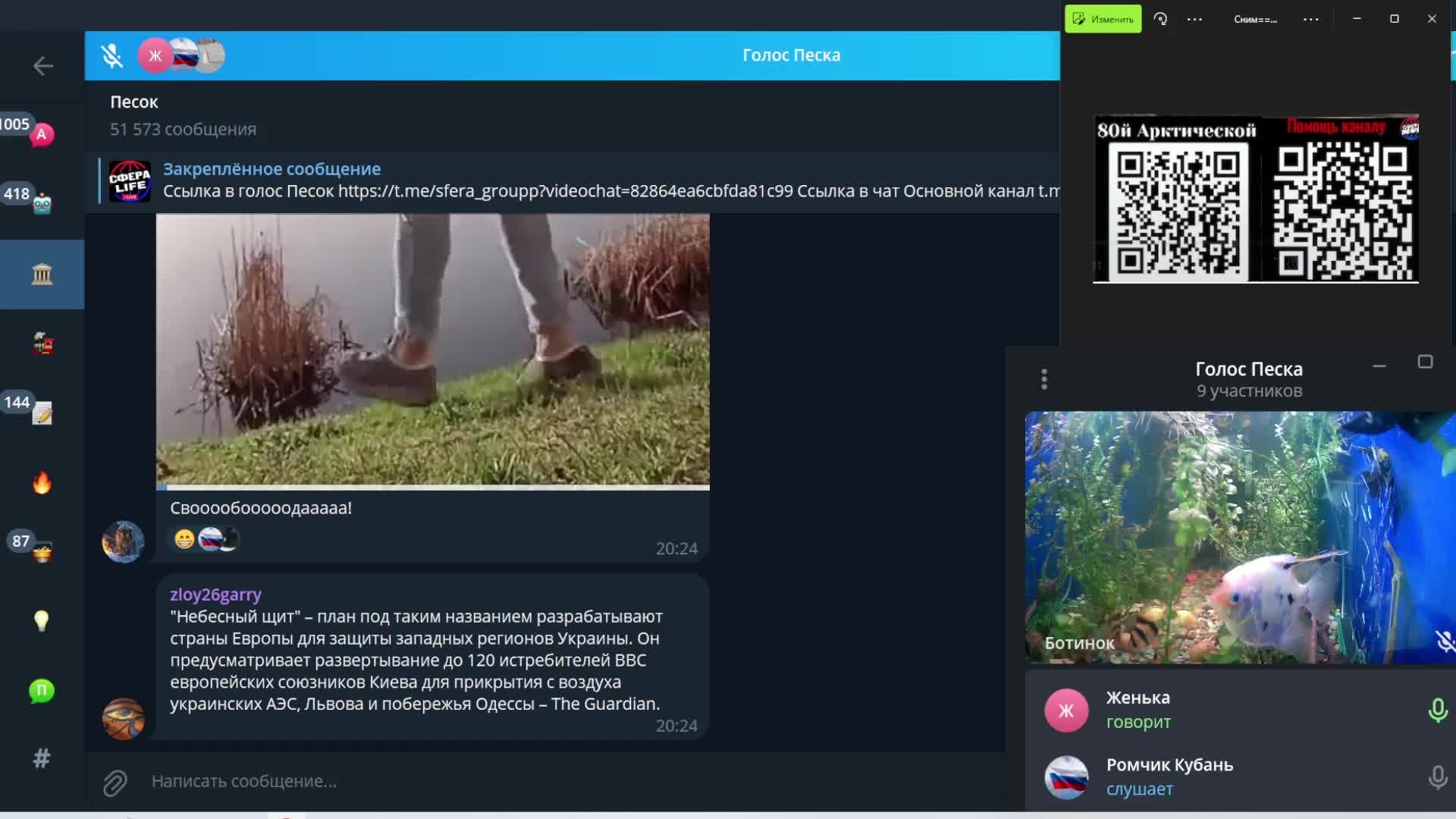This screenshot has height=819, width=1456.
Task: Select the hashtag folder in sidebar
Action: click(42, 758)
